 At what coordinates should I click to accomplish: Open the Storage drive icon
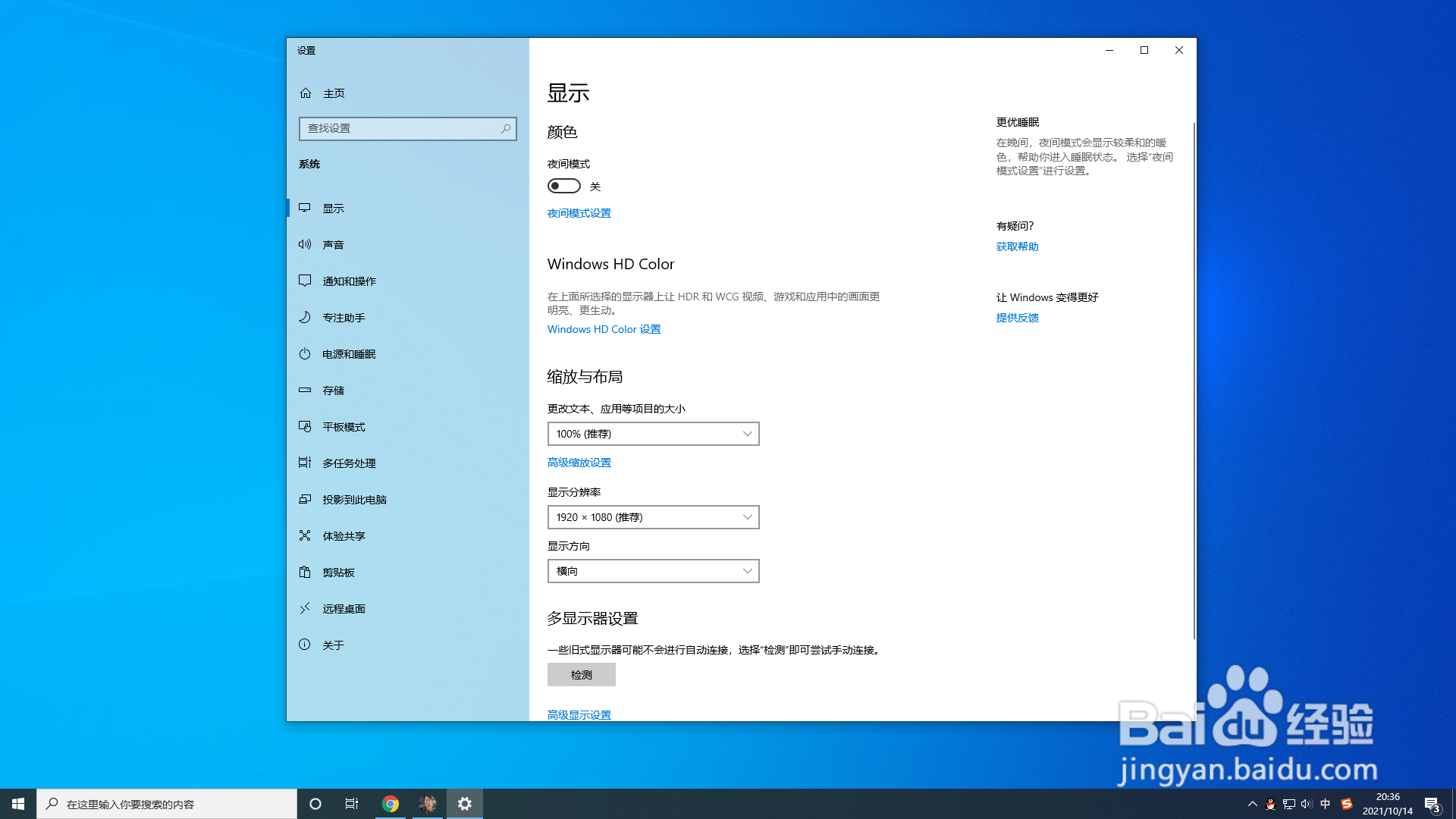tap(305, 390)
